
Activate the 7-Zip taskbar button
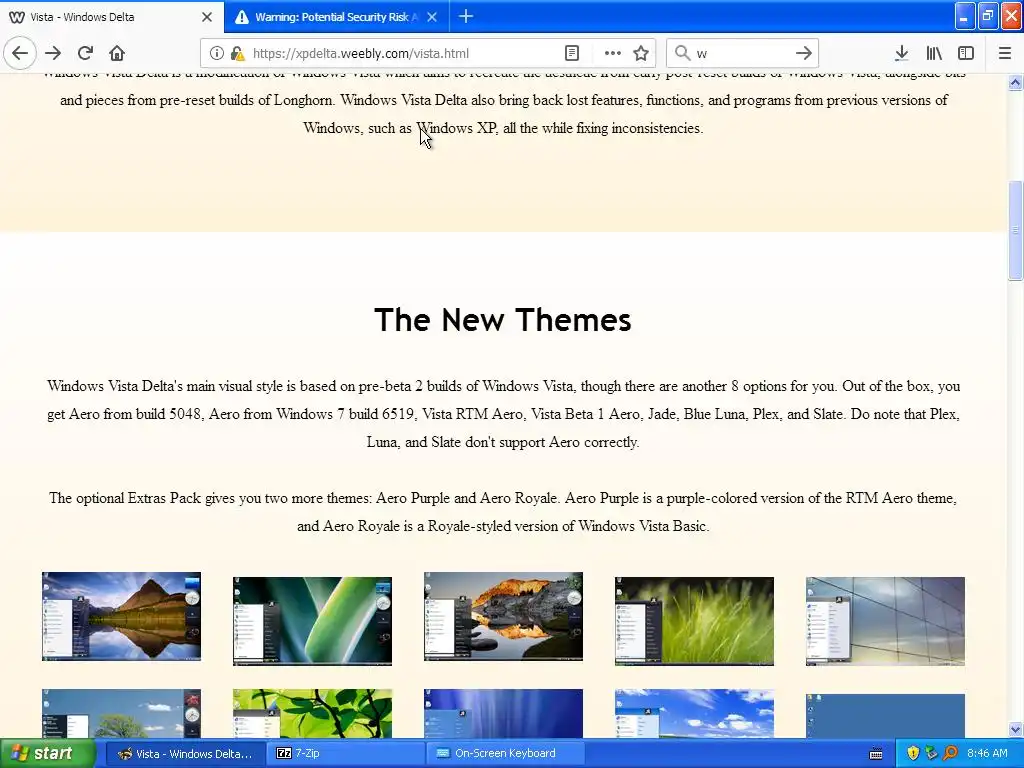point(345,754)
